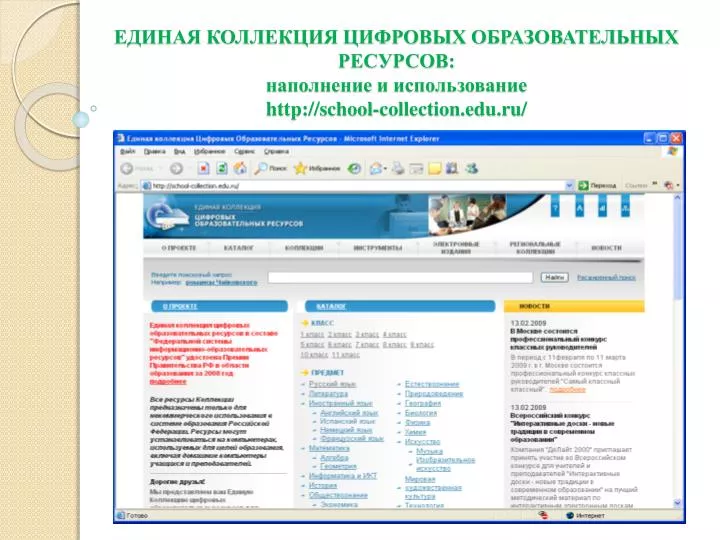720x540 pixels.
Task: Click the Messenger toolbar icon
Action: tap(472, 169)
